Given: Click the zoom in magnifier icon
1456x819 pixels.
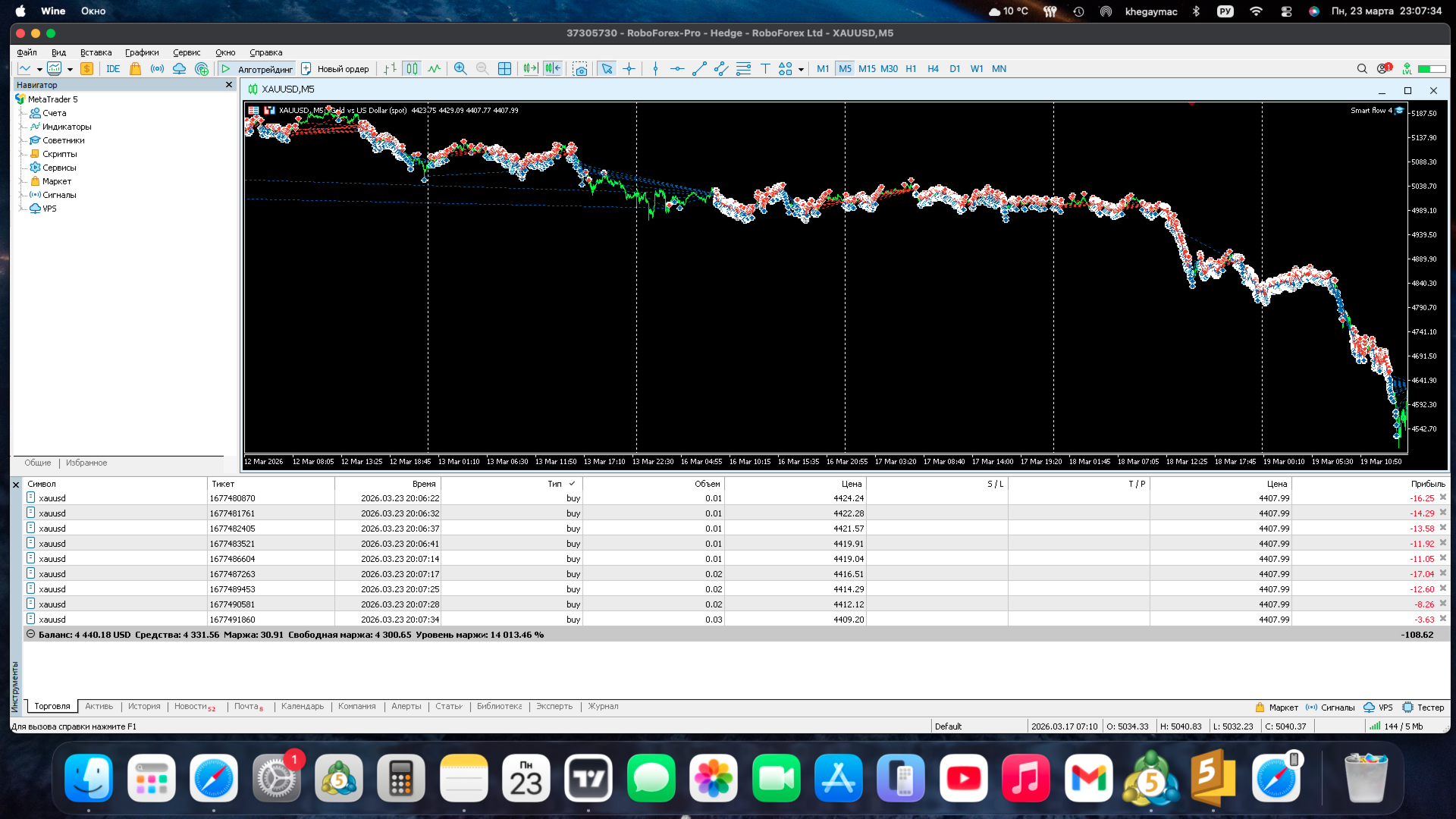Looking at the screenshot, I should [x=460, y=69].
